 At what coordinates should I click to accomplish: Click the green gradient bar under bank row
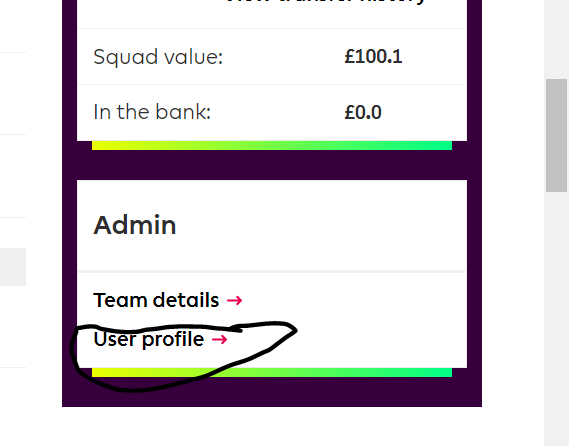pyautogui.click(x=272, y=146)
